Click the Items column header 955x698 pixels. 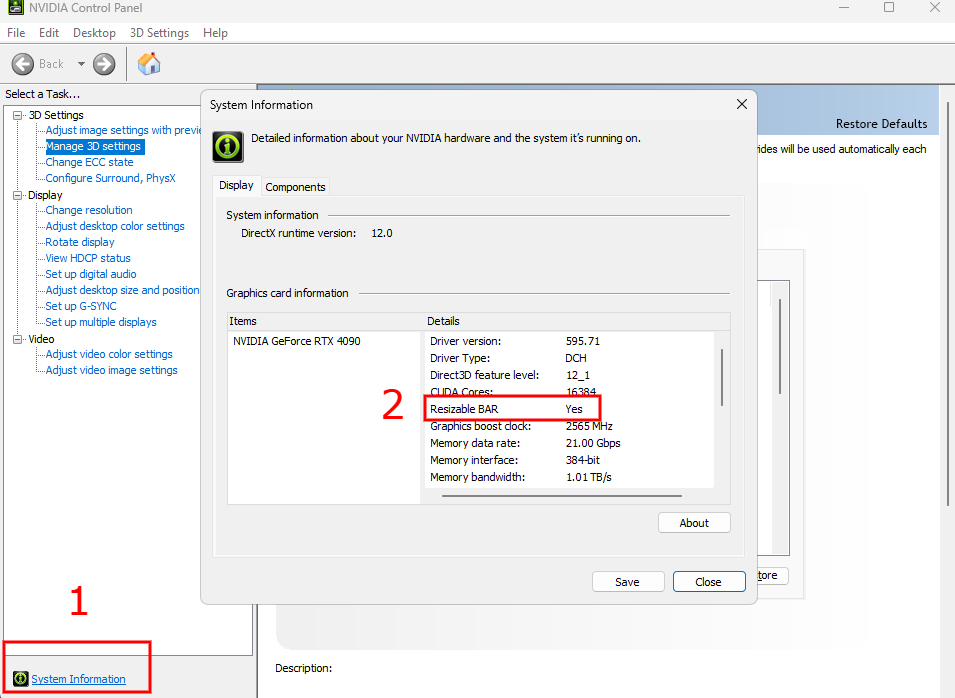click(x=325, y=321)
